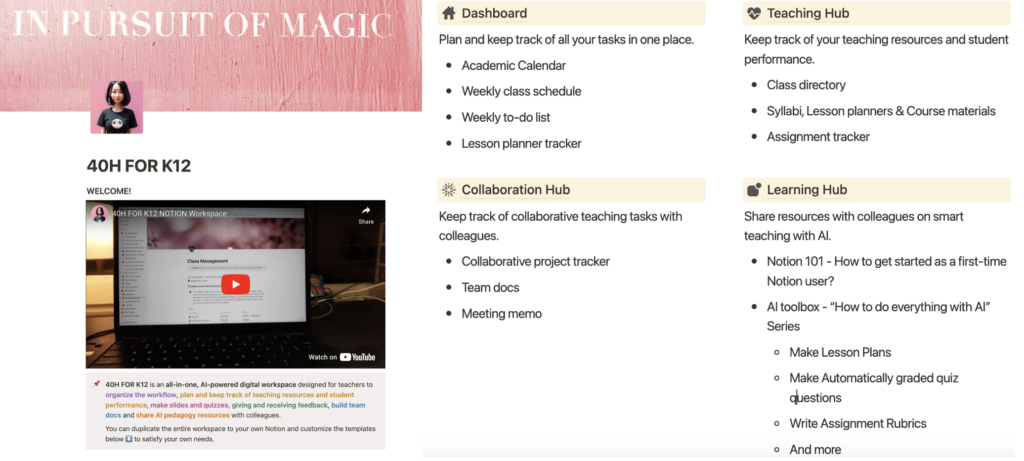Click 'Meeting memo' list item
1024x461 pixels.
[502, 313]
